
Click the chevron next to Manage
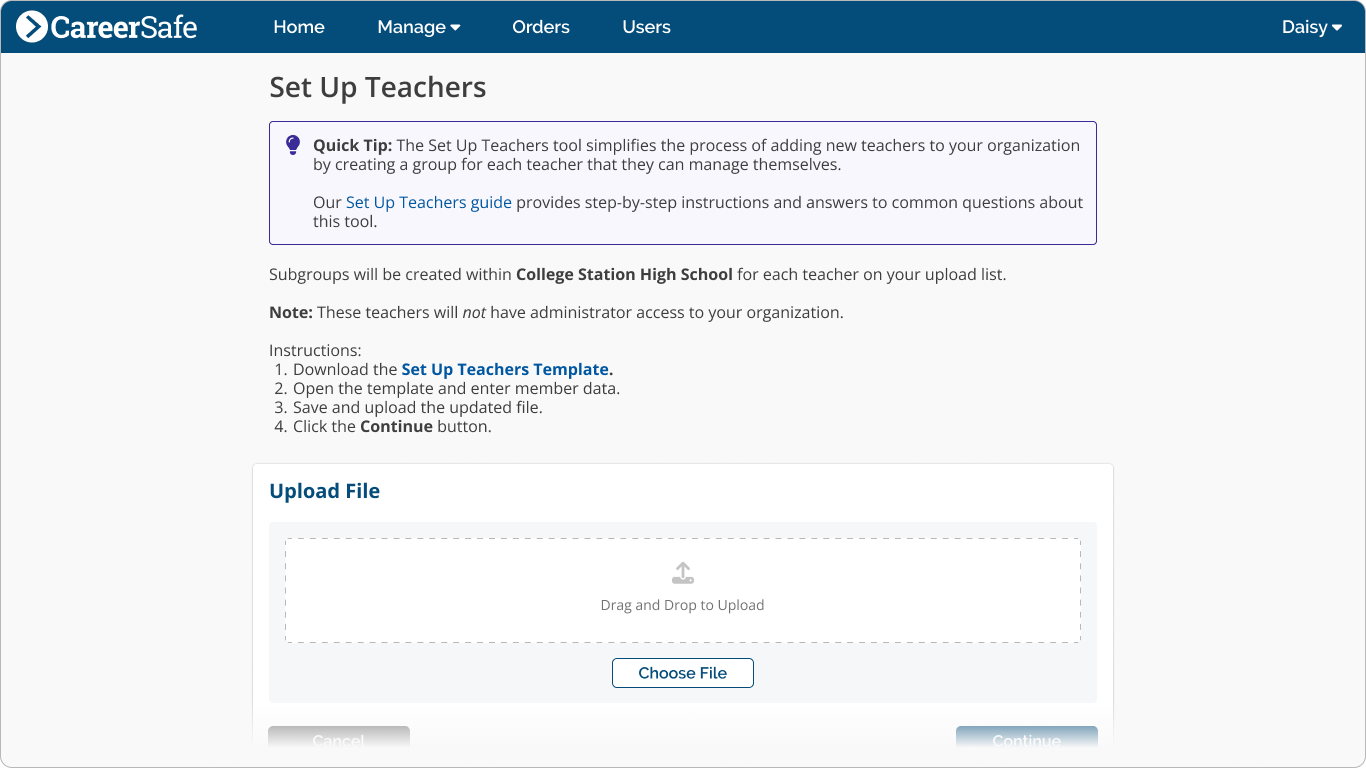click(x=455, y=28)
